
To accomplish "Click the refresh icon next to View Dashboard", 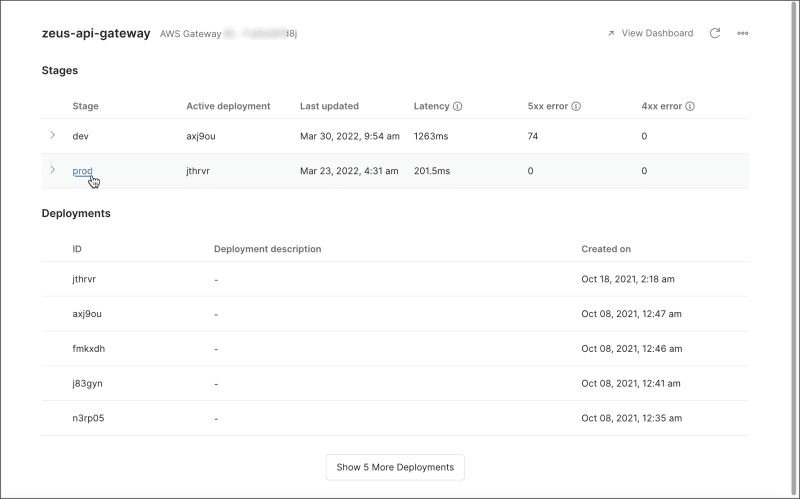I will tap(715, 33).
